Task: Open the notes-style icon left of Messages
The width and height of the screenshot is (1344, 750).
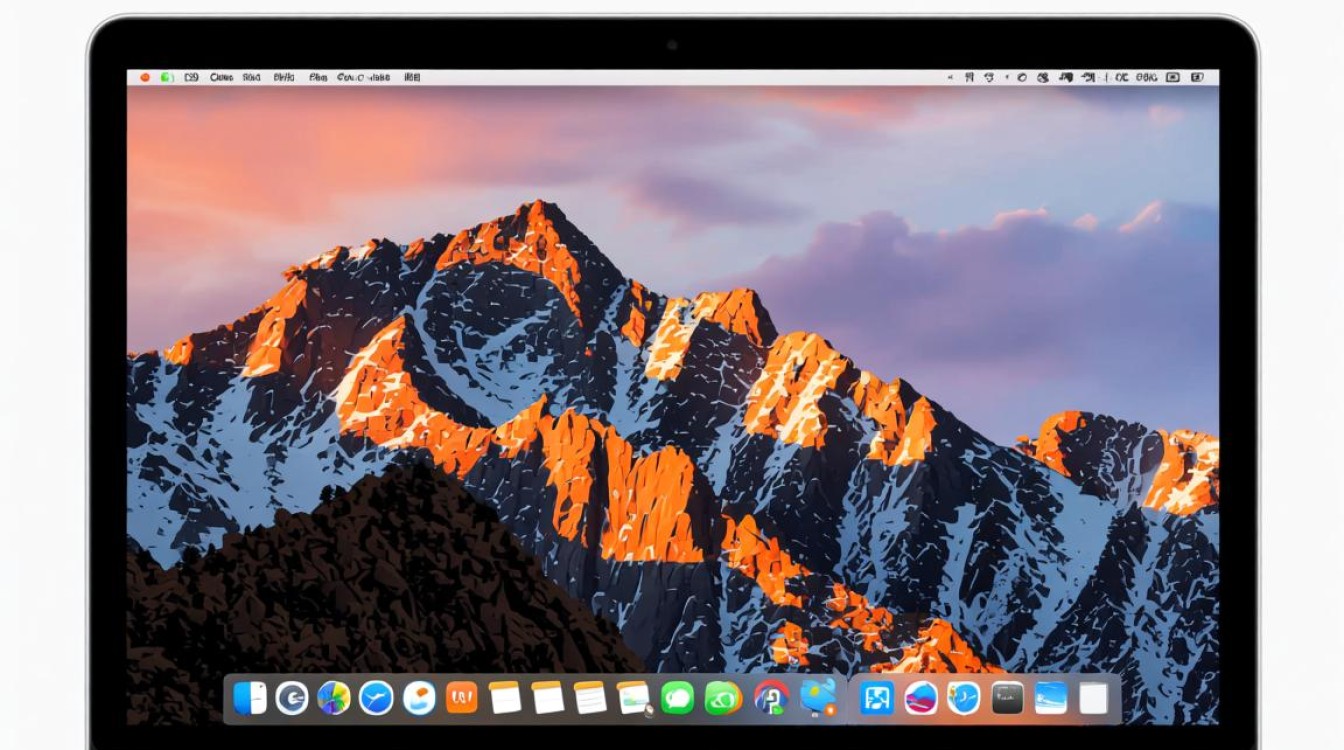Action: [634, 697]
